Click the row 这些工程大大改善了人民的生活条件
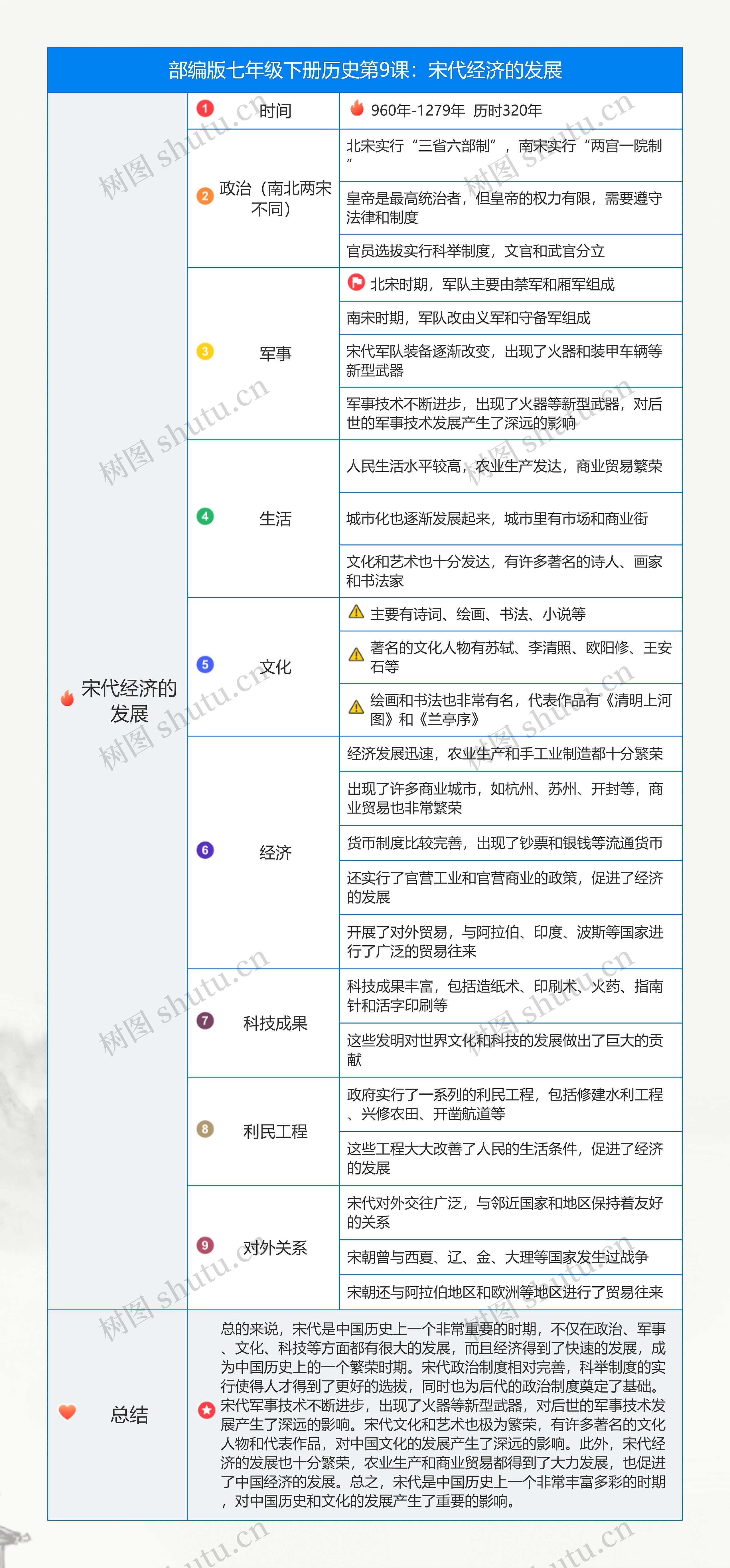Viewport: 730px width, 1568px height. tap(510, 1158)
